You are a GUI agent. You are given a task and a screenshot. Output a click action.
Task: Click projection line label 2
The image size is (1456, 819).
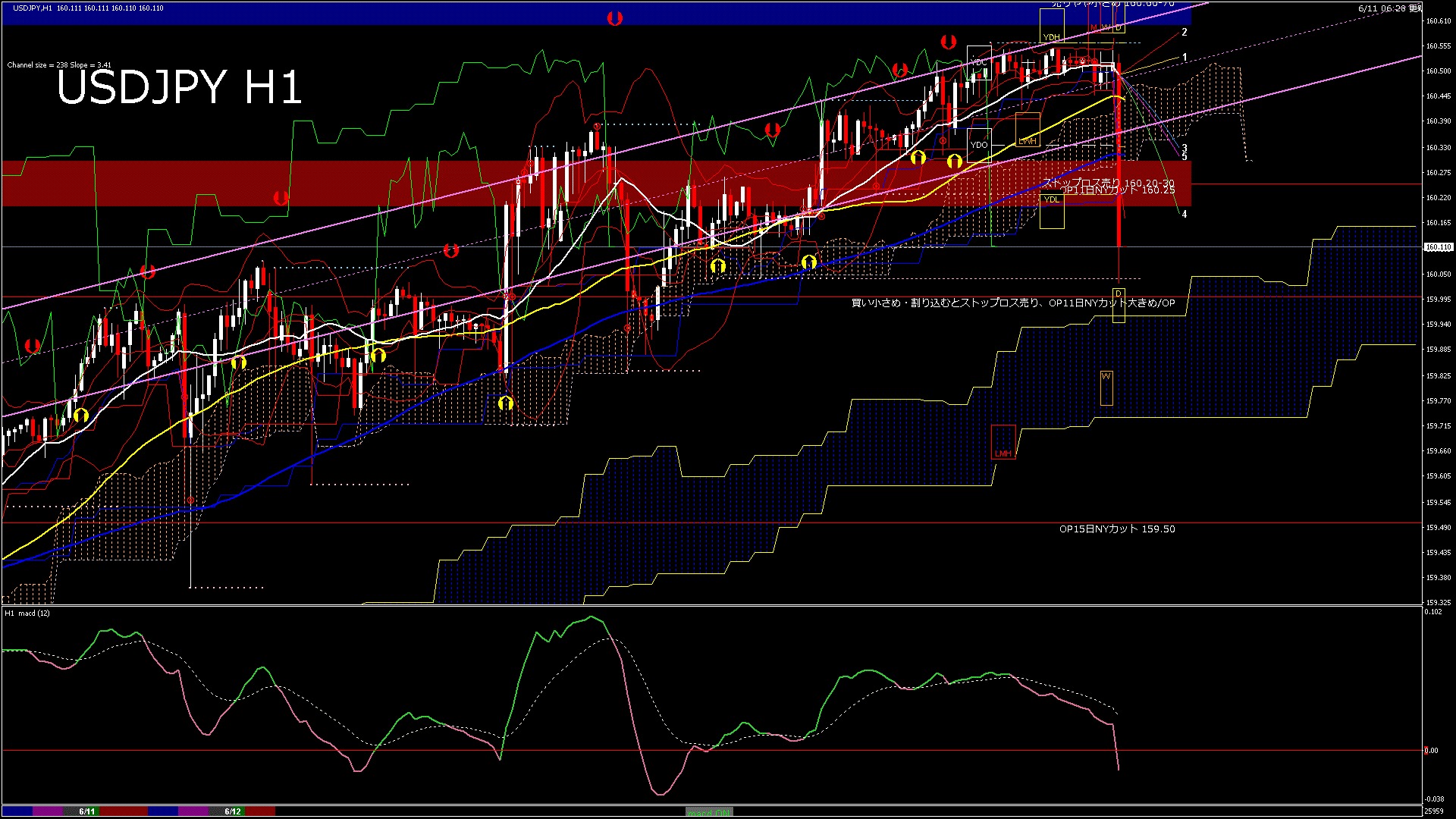1185,33
